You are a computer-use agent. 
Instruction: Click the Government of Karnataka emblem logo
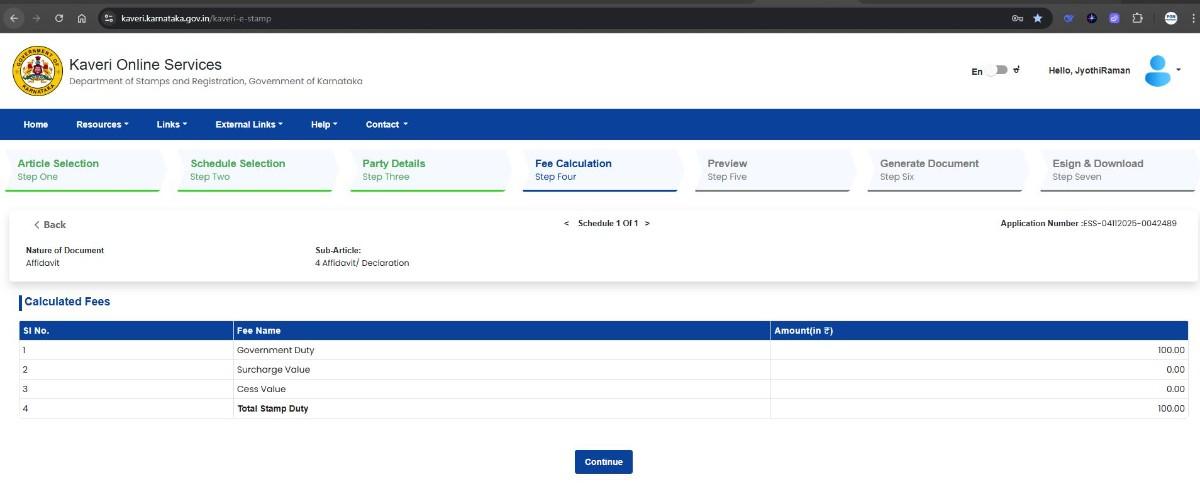(37, 71)
